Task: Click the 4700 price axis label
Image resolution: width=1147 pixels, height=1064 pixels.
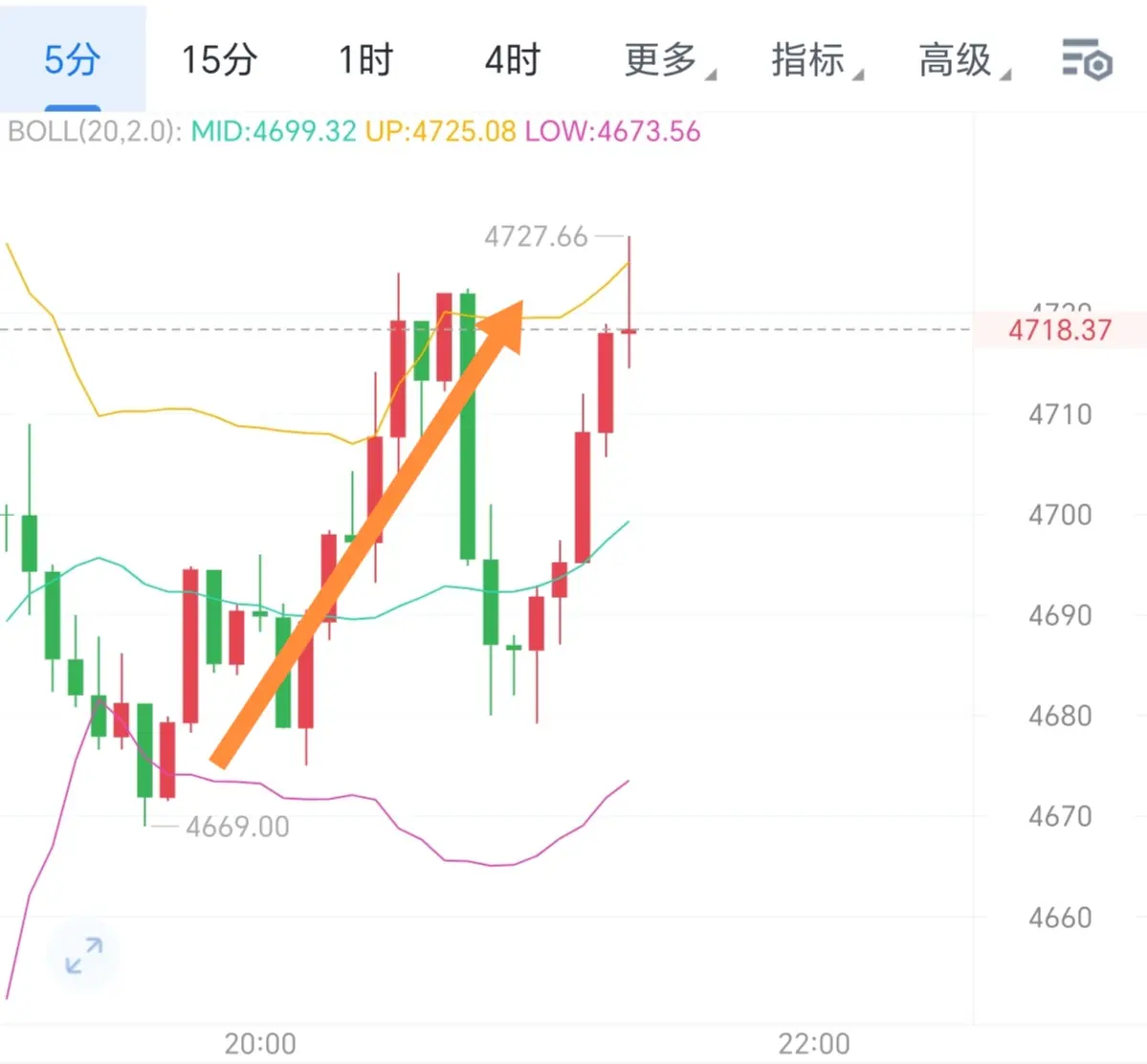Action: tap(1060, 515)
